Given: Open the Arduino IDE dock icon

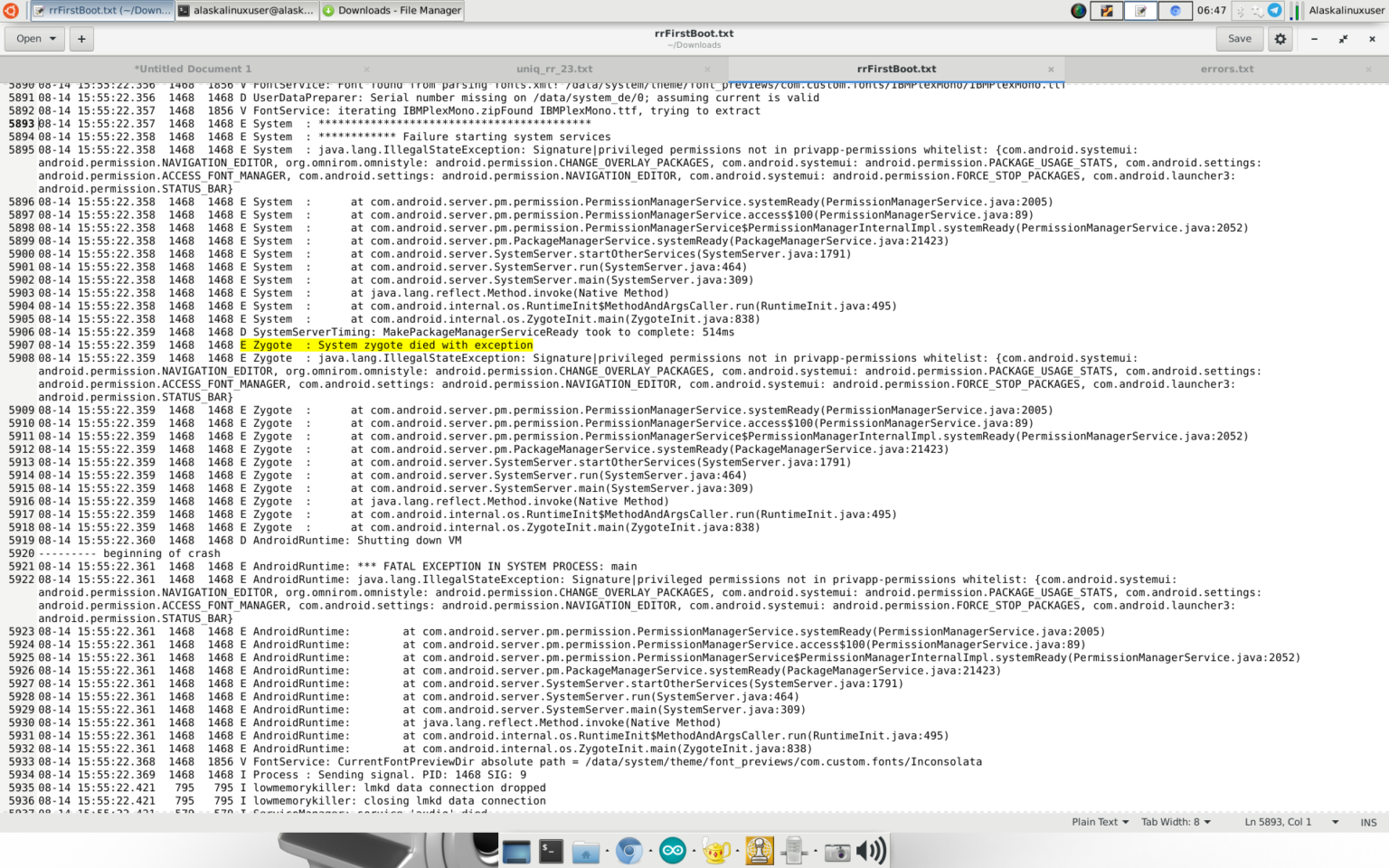Looking at the screenshot, I should click(x=672, y=851).
